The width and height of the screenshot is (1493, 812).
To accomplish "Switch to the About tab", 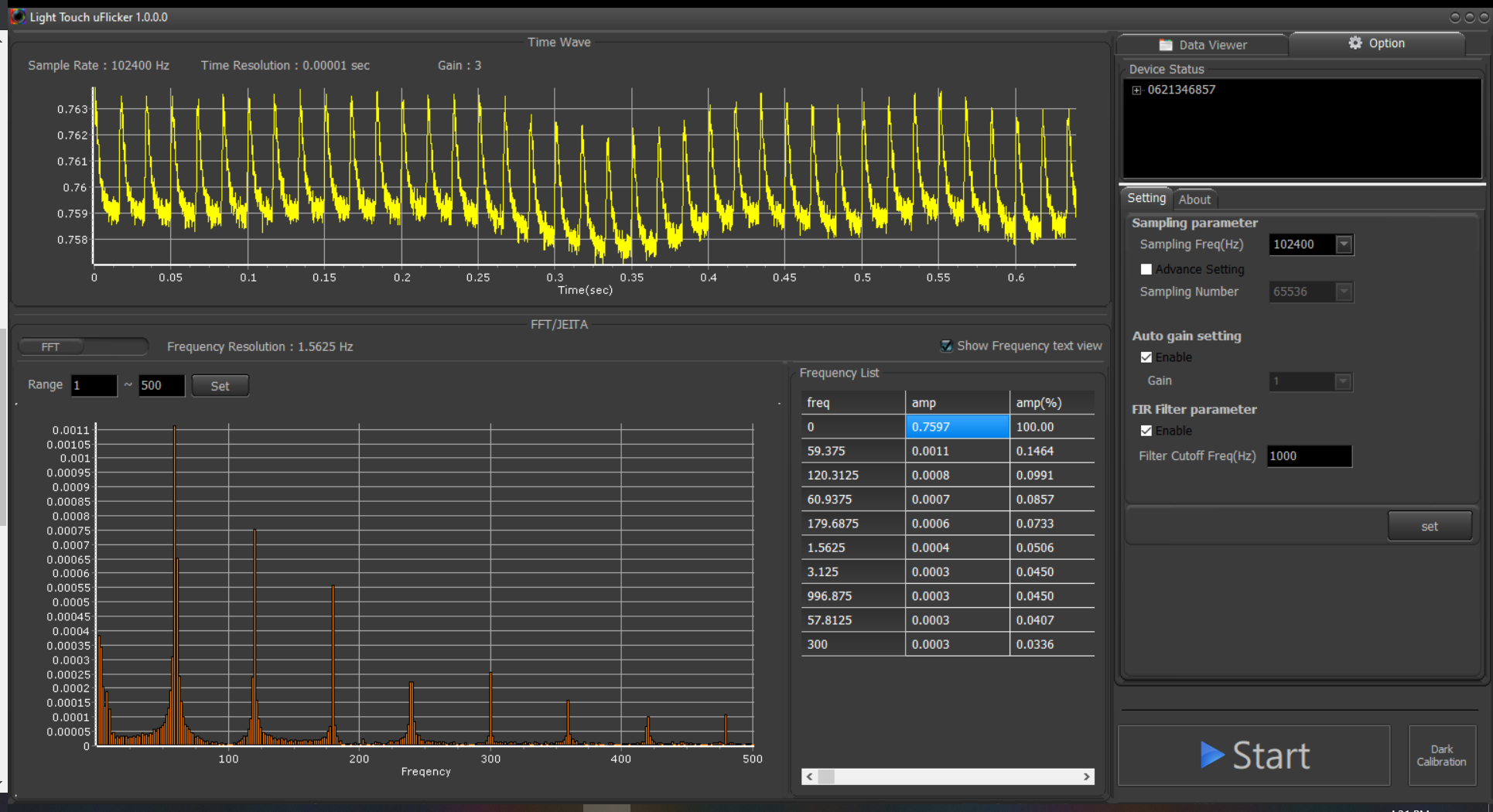I will point(1194,200).
